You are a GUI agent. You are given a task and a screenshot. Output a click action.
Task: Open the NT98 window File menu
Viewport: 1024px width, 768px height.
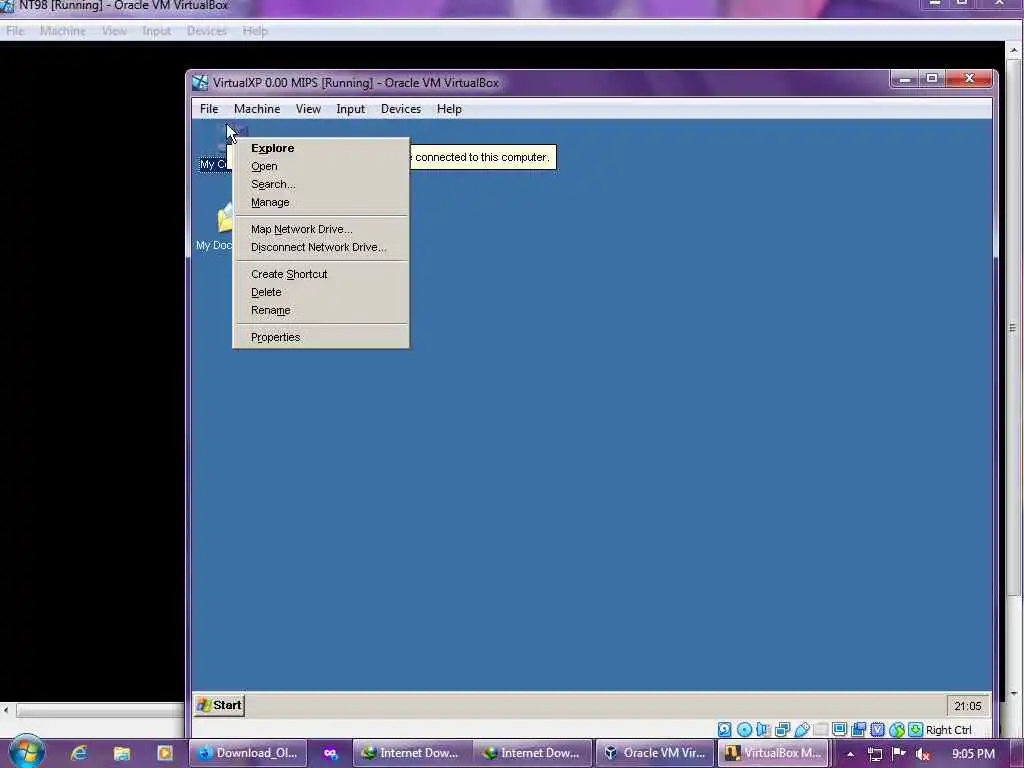pyautogui.click(x=15, y=31)
